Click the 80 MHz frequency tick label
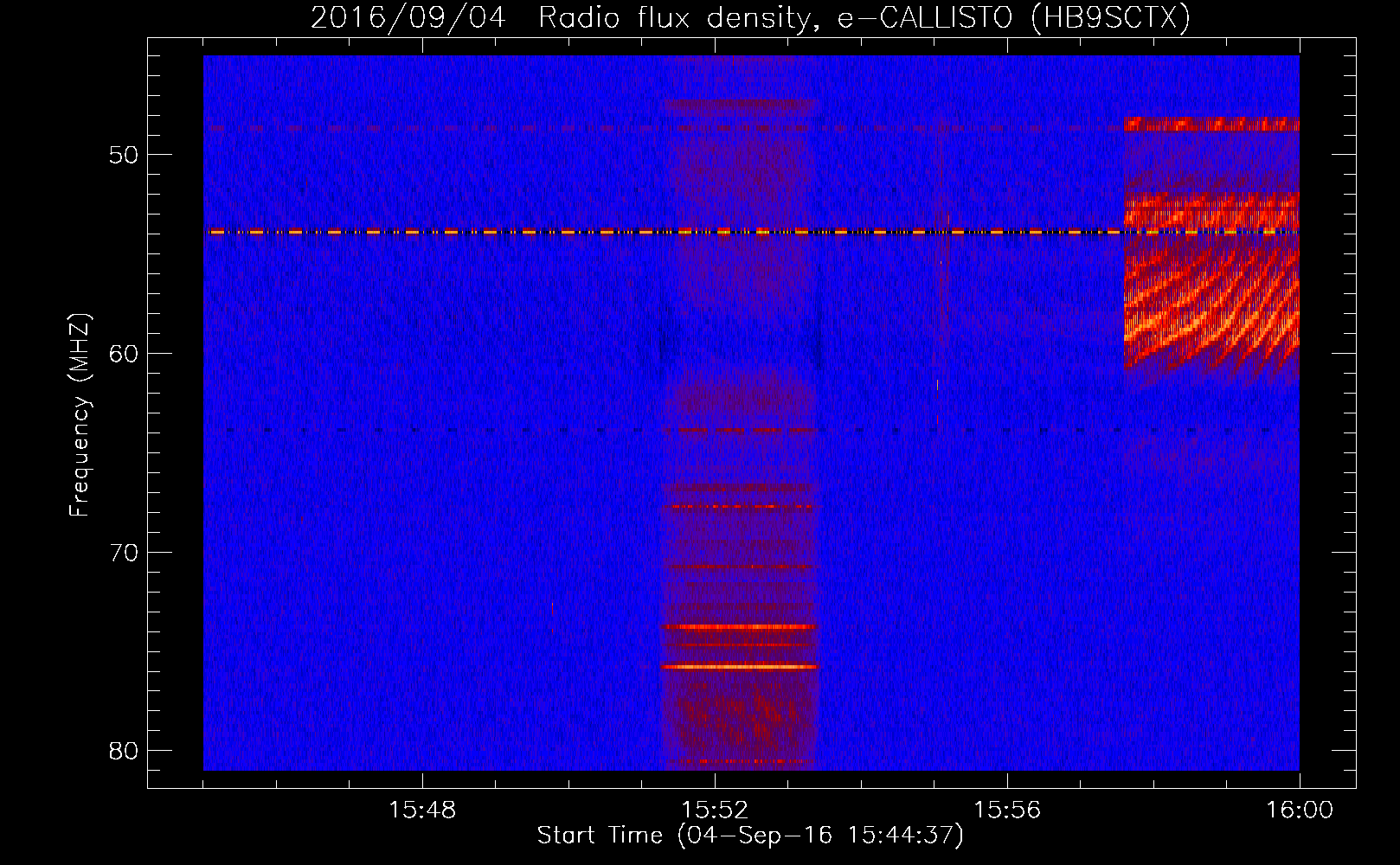The height and width of the screenshot is (865, 1400). pos(125,751)
